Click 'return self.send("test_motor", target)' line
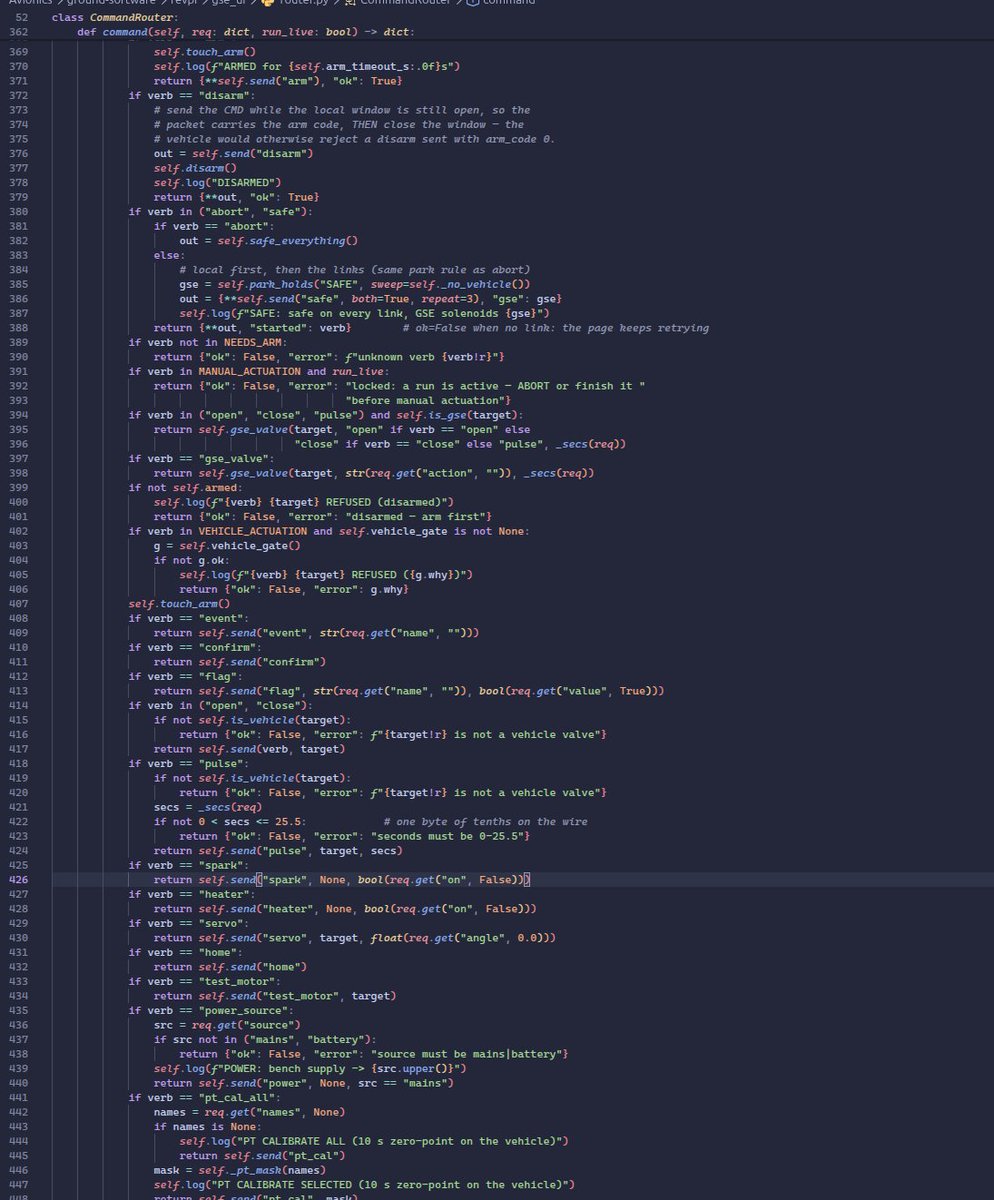Screen dimensions: 994x1200 pos(275,995)
